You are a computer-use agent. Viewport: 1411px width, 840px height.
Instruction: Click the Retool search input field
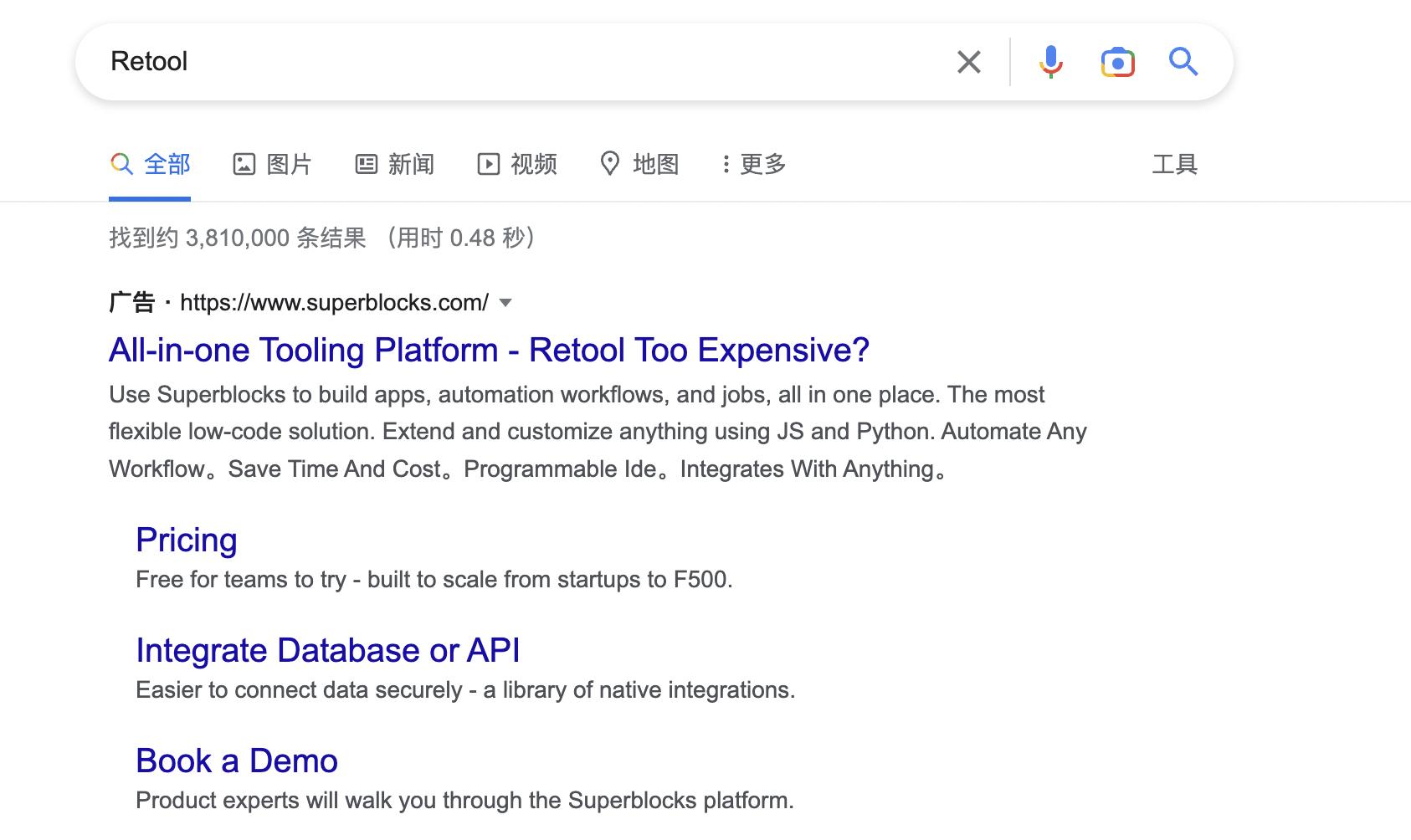(x=502, y=62)
